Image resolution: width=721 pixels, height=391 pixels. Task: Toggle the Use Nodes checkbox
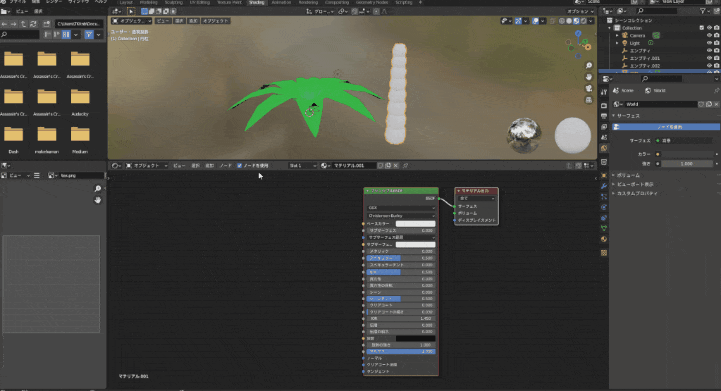(x=239, y=166)
